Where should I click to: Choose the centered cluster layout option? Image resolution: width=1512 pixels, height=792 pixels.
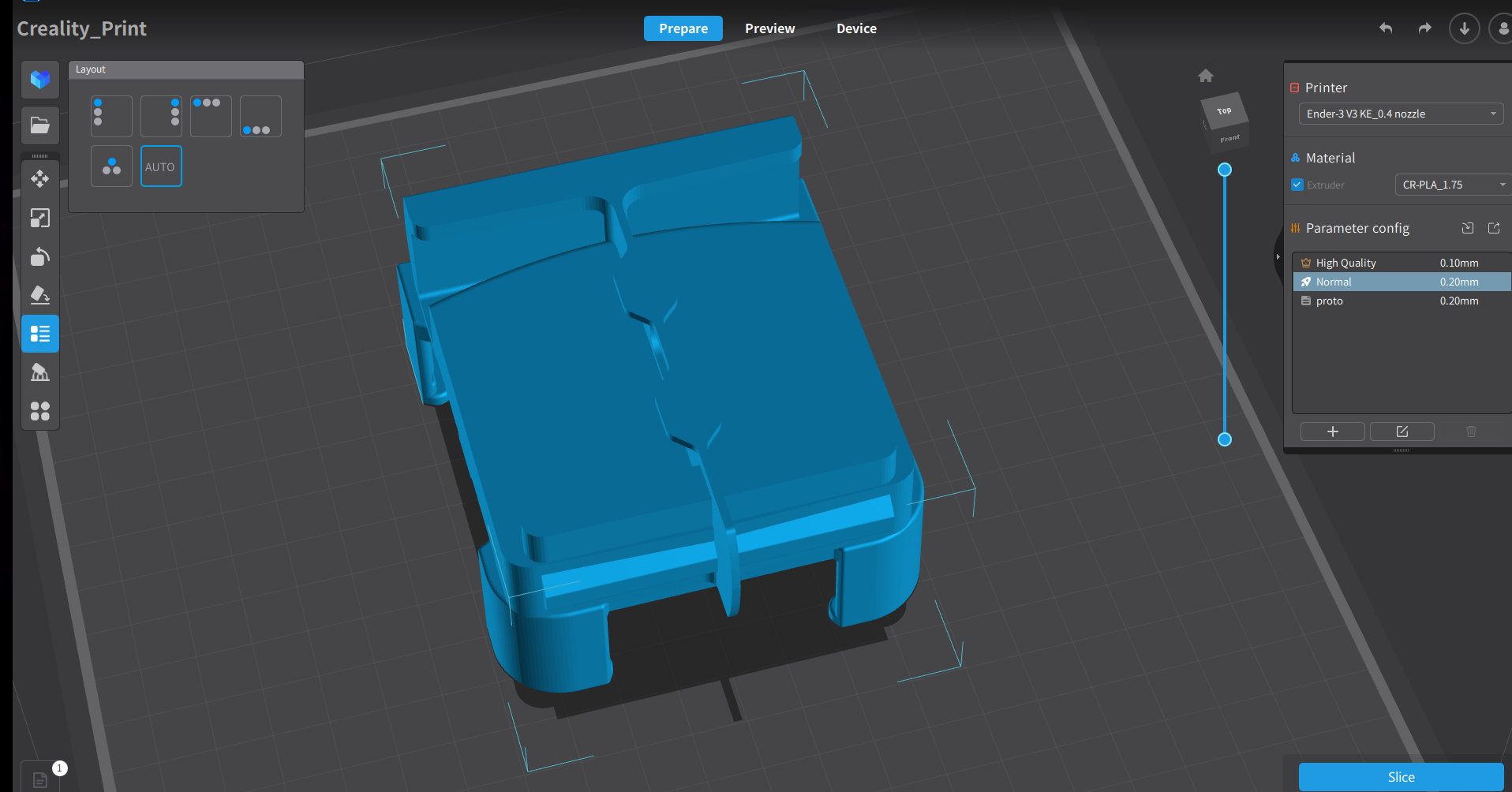tap(111, 166)
